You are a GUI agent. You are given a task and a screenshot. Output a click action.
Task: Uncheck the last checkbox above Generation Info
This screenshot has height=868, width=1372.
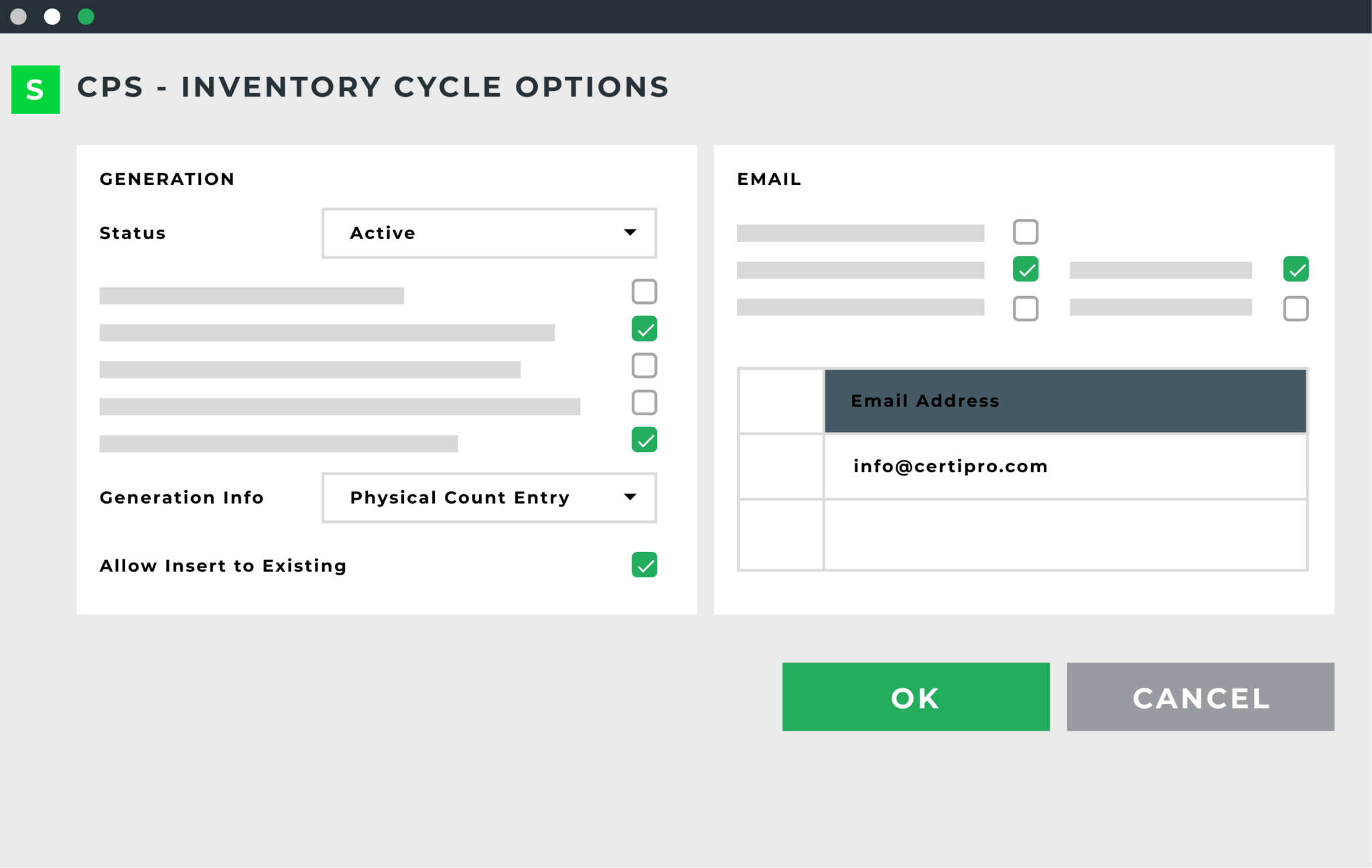click(x=644, y=439)
